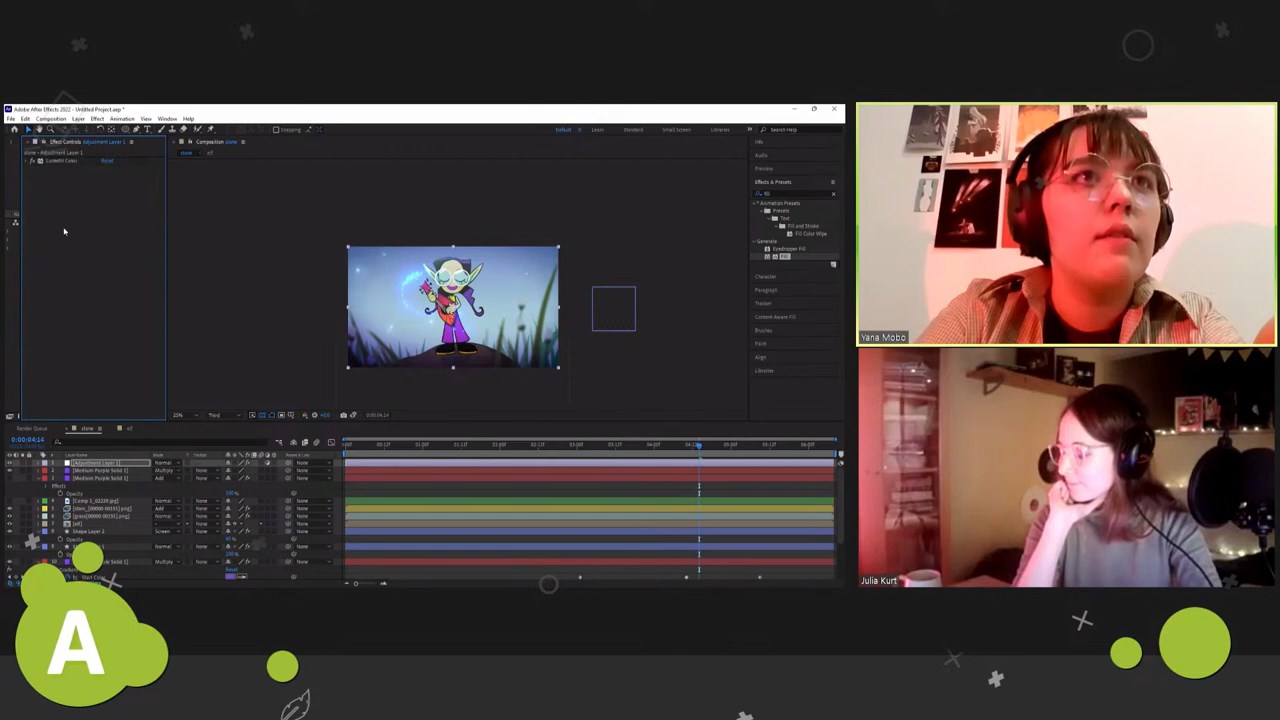Expand workspace overflow chevrons
This screenshot has width=1280, height=720.
click(749, 129)
